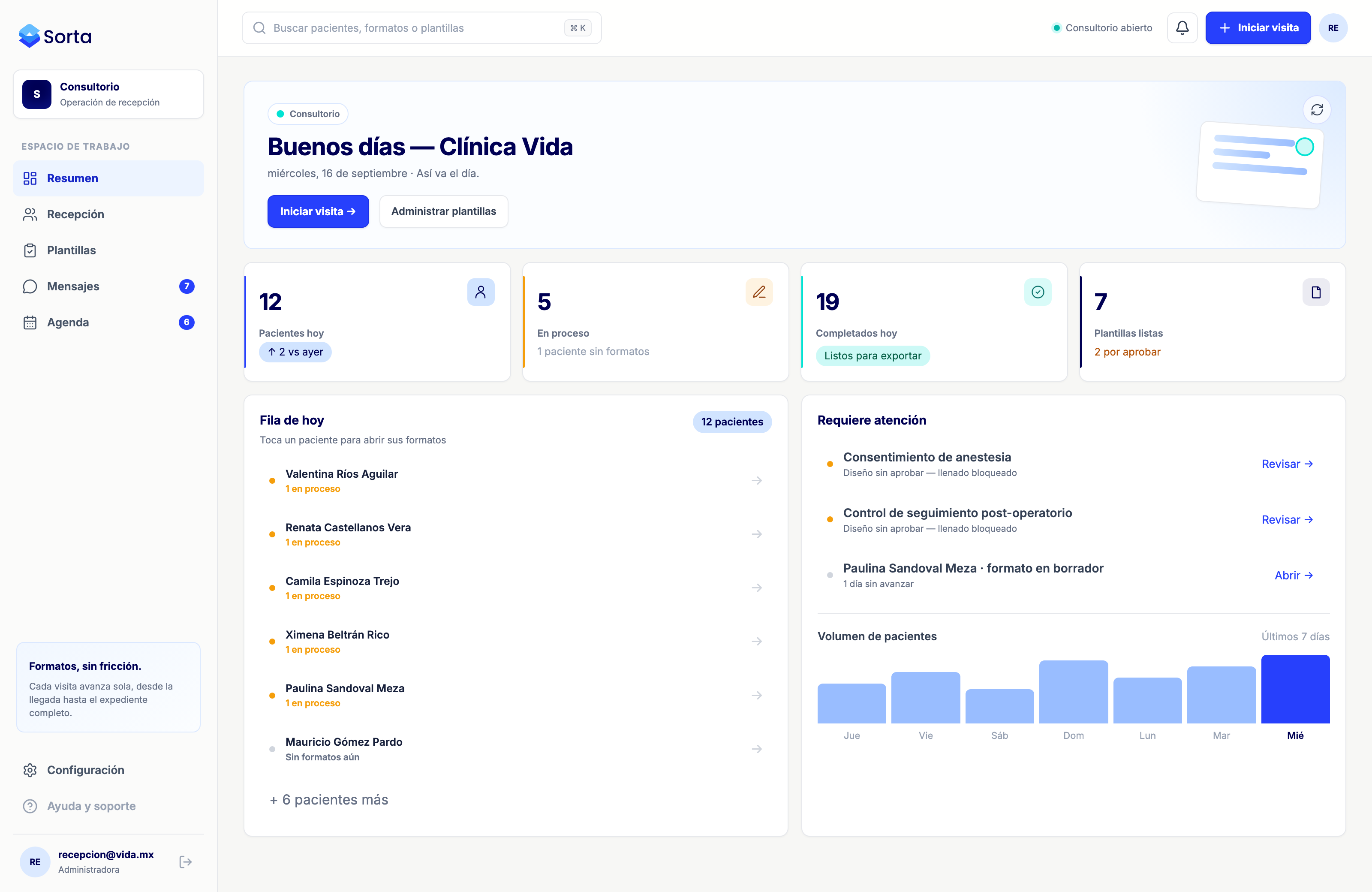Image resolution: width=1372 pixels, height=892 pixels.
Task: Focus the patient search field
Action: [421, 28]
